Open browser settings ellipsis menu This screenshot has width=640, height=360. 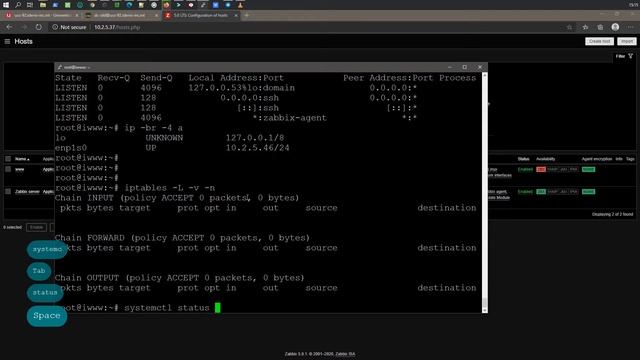point(630,27)
